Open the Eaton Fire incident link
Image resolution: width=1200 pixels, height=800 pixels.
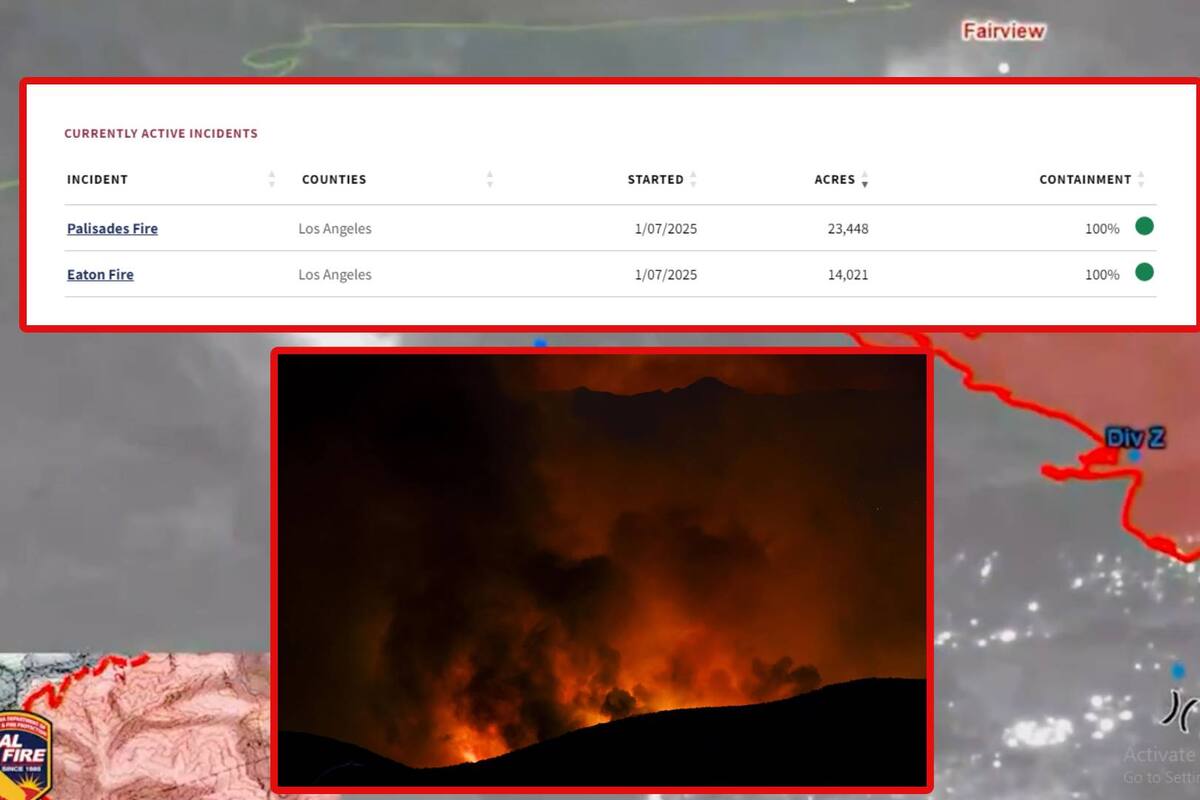(100, 274)
